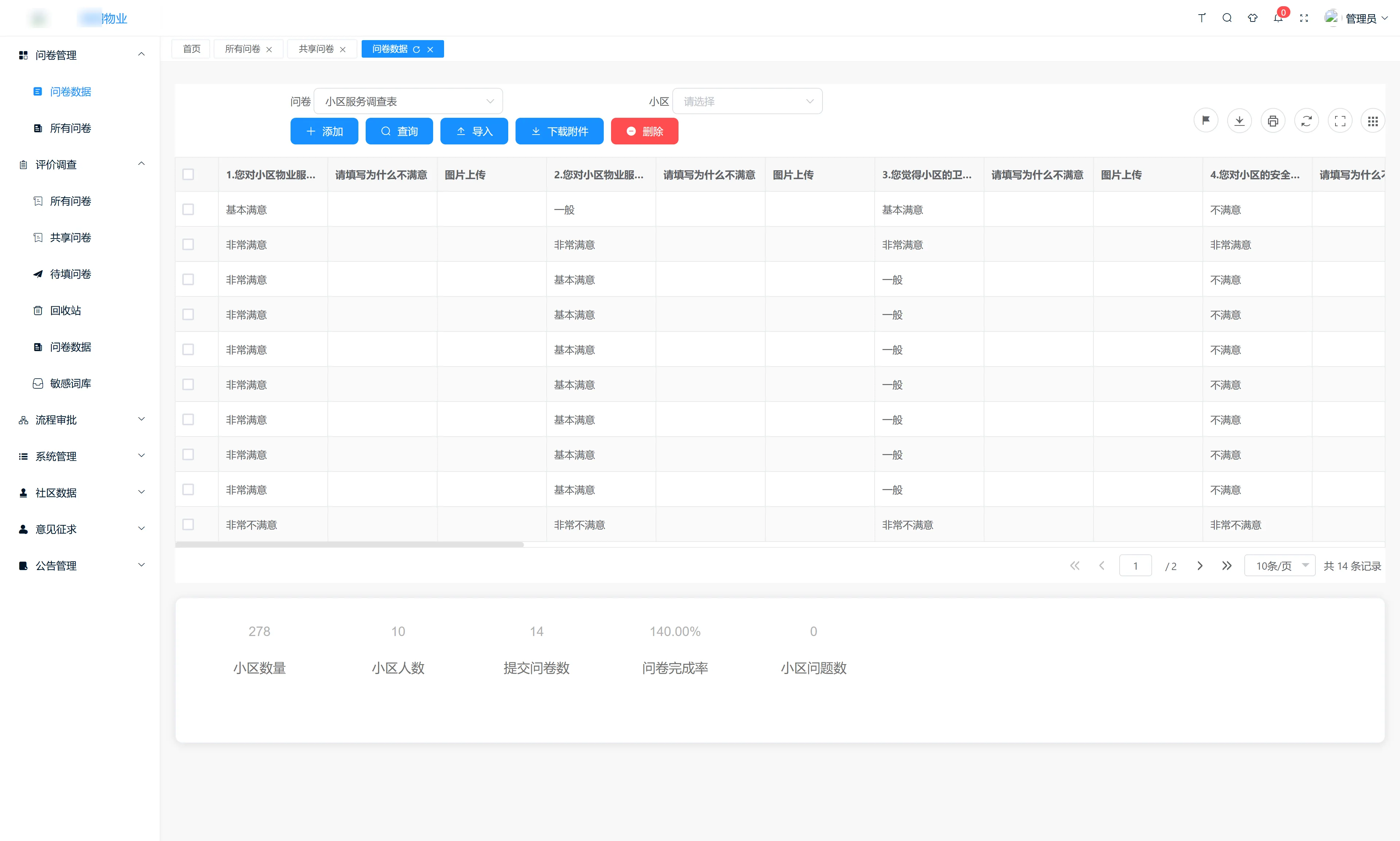Open the 小区 请选择 dropdown
This screenshot has height=841, width=1400.
pos(747,101)
